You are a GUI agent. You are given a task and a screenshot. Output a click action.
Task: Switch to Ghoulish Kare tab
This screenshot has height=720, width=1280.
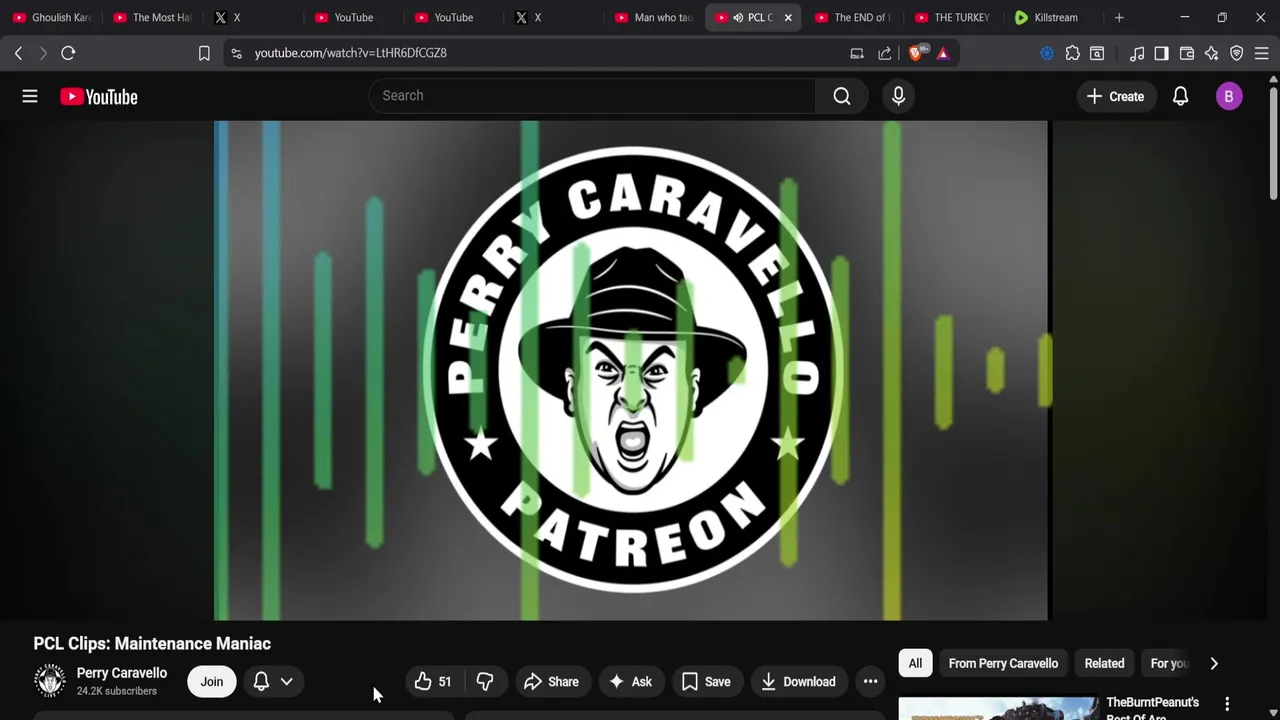52,17
